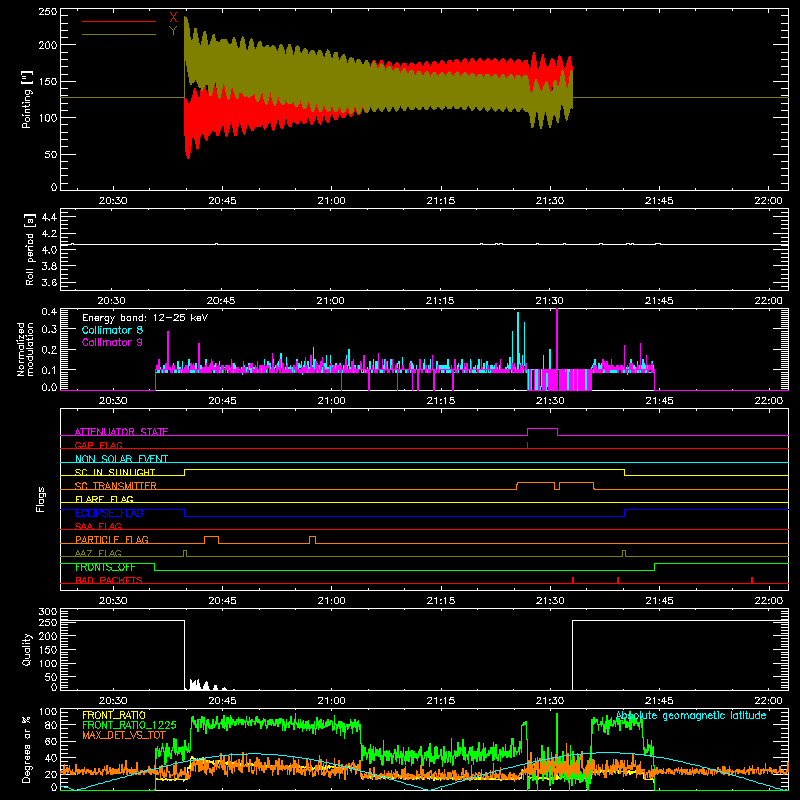Click the 4.4 value on Roll period axis
Viewport: 800px width, 800px height.
point(49,217)
